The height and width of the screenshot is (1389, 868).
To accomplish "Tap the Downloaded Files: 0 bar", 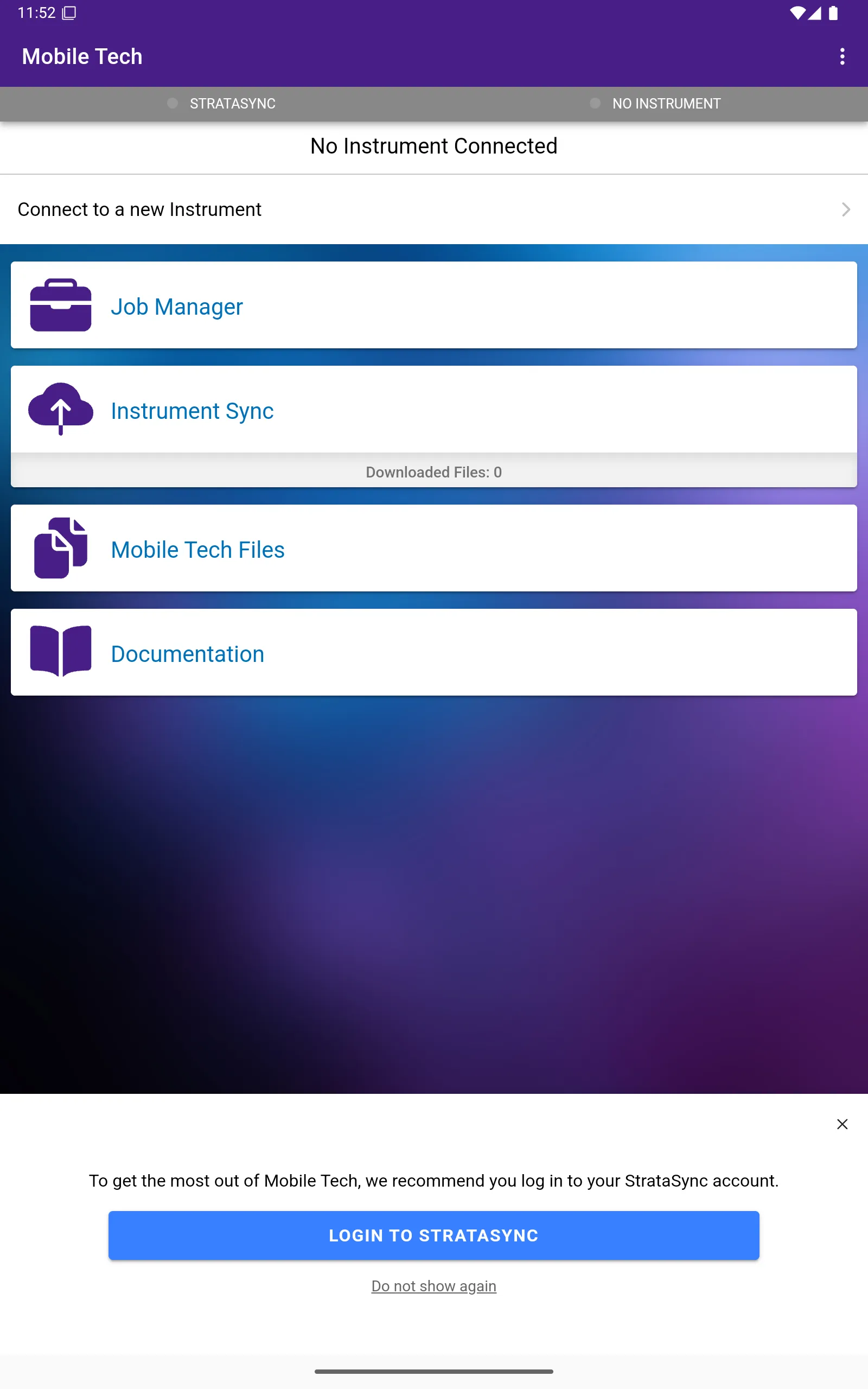I will coord(434,471).
